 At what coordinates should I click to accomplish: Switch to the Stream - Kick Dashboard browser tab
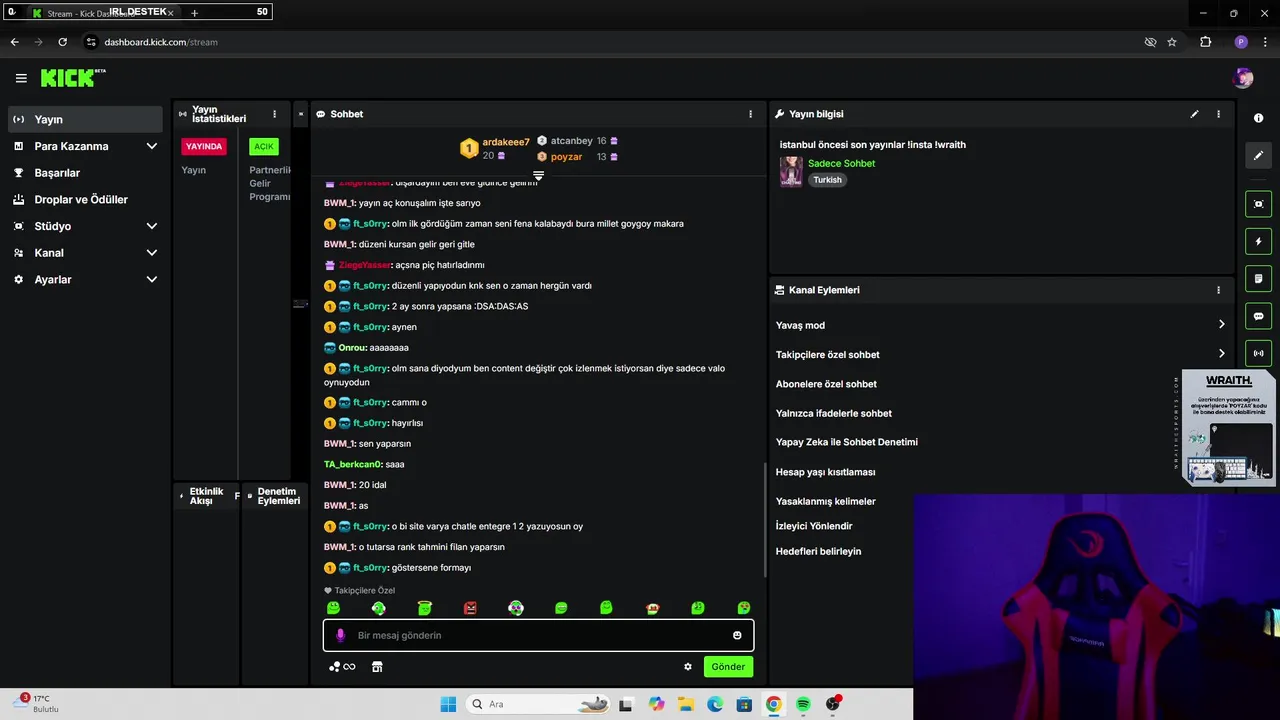105,13
